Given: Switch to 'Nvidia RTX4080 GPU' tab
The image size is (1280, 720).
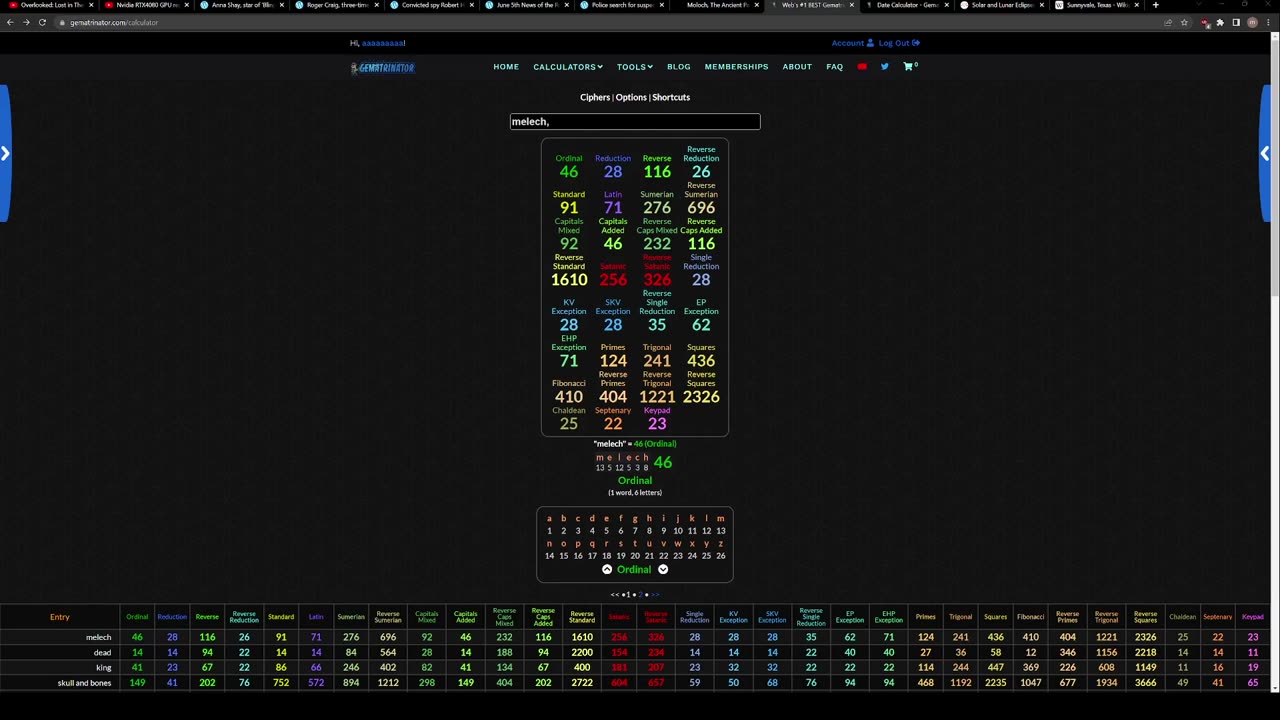Looking at the screenshot, I should 145,5.
